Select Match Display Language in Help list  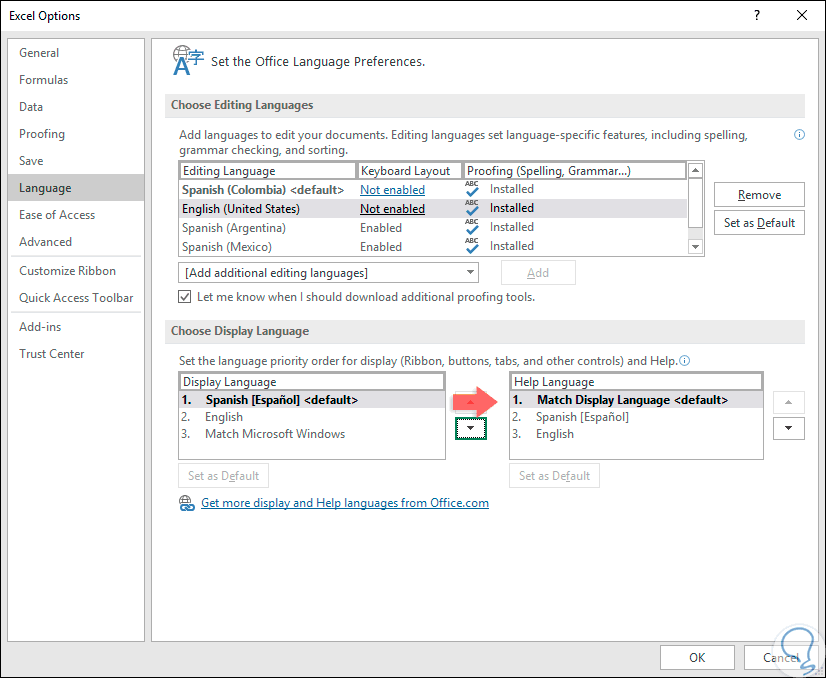pyautogui.click(x=636, y=400)
